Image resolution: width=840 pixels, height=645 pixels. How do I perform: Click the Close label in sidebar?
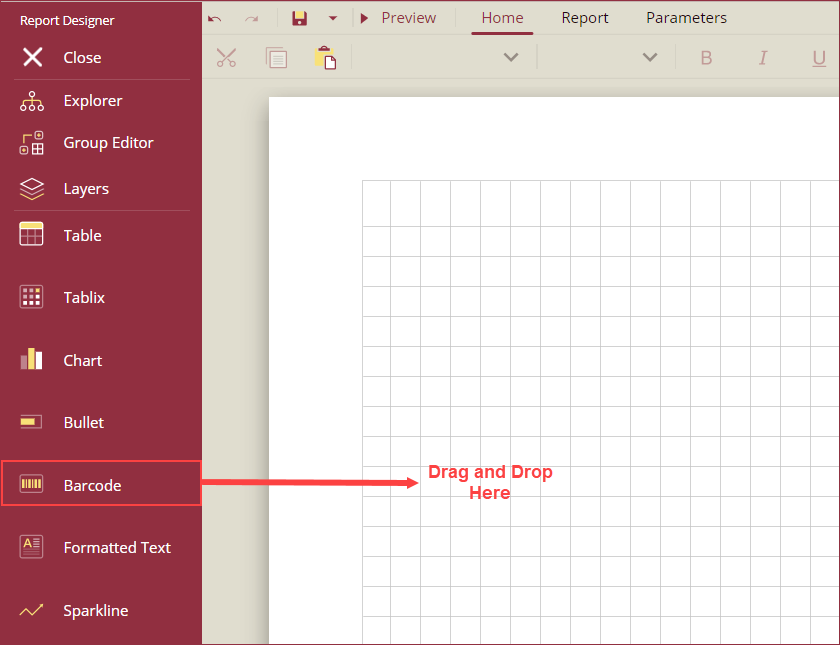click(x=82, y=57)
